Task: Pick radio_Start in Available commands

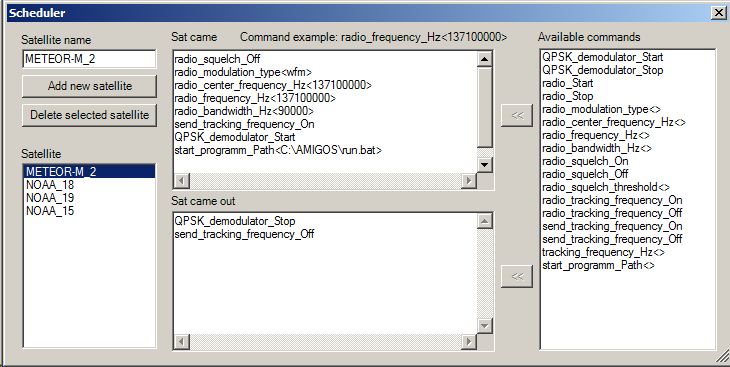Action: [x=568, y=83]
